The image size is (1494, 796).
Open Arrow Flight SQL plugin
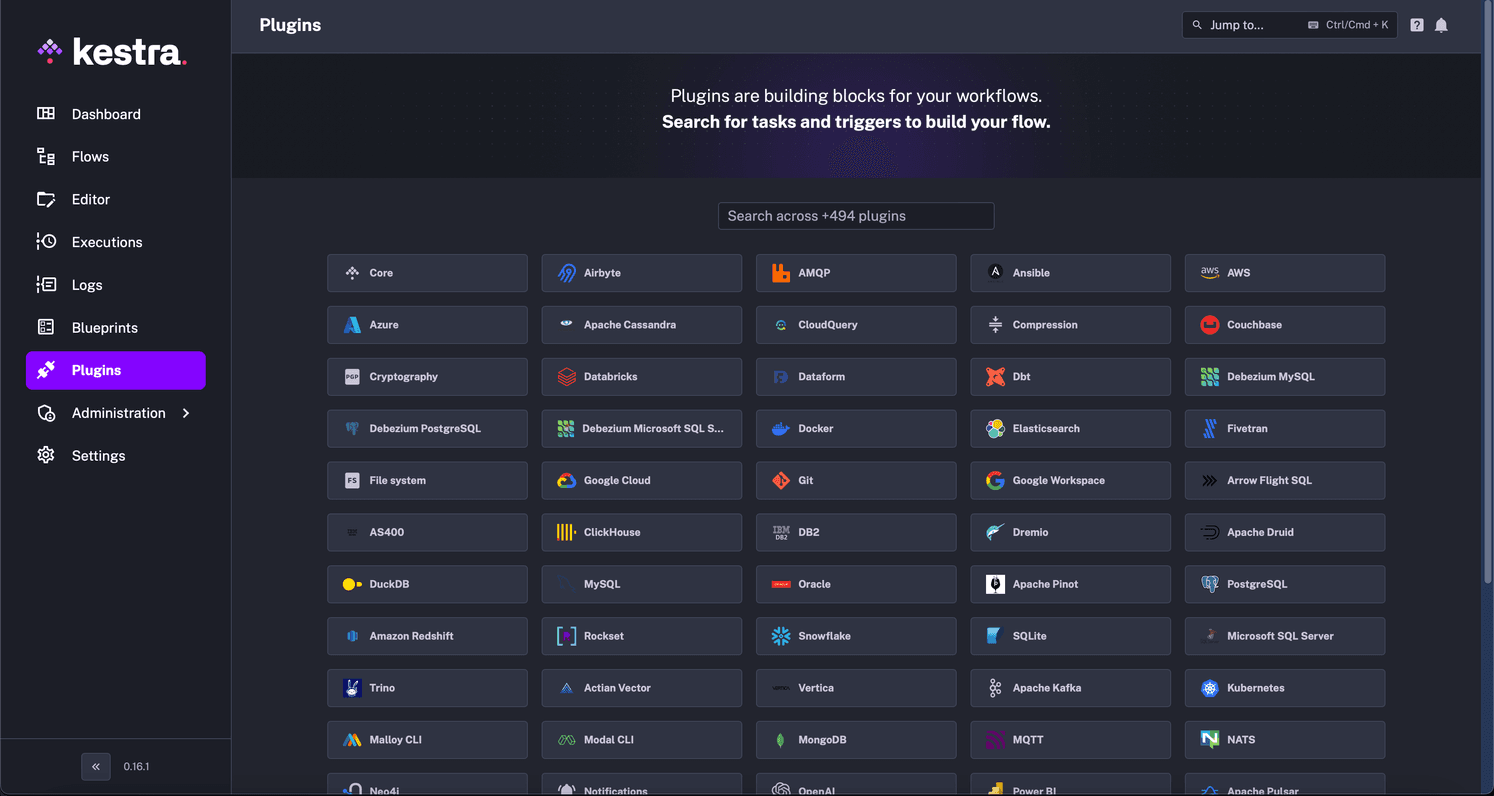[x=1285, y=481]
